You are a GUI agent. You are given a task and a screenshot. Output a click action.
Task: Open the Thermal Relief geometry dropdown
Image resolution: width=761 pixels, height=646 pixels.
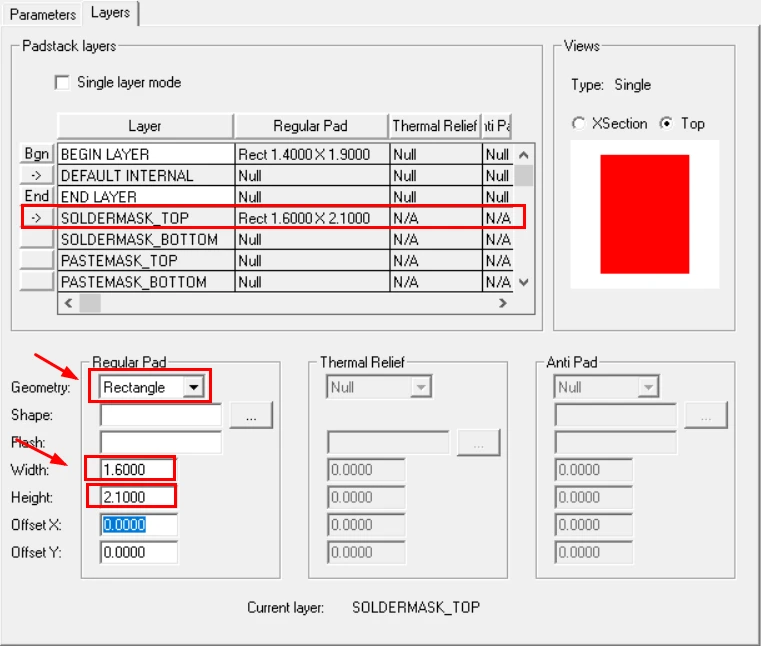click(421, 387)
